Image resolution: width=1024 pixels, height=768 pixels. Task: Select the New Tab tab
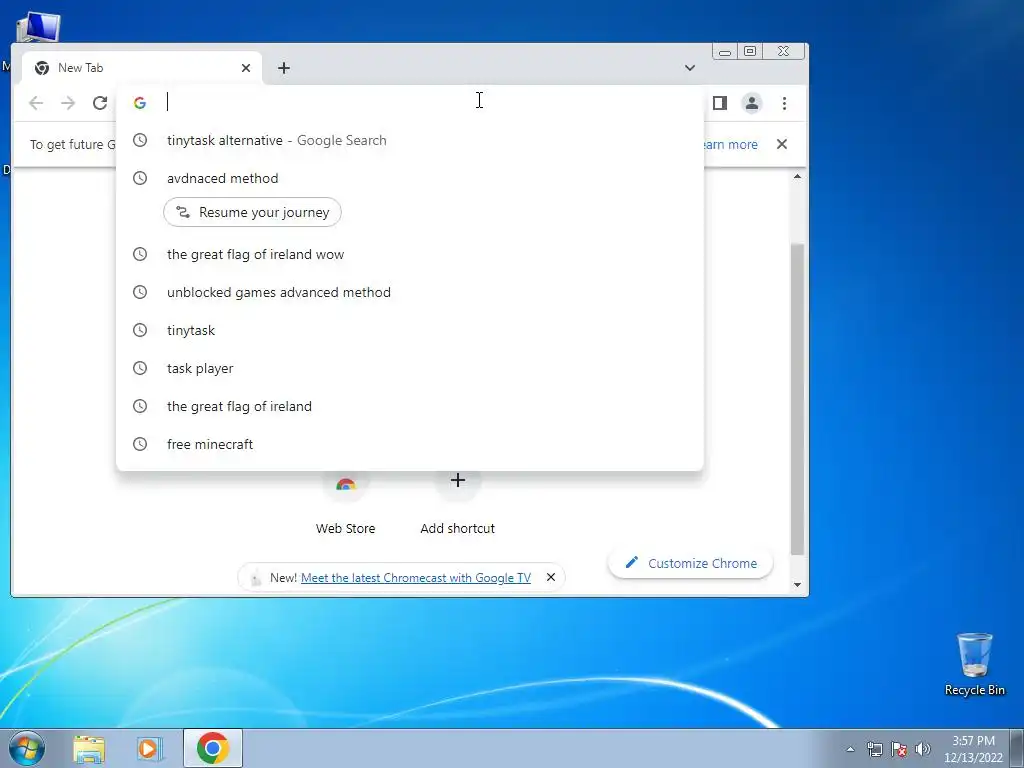point(142,68)
